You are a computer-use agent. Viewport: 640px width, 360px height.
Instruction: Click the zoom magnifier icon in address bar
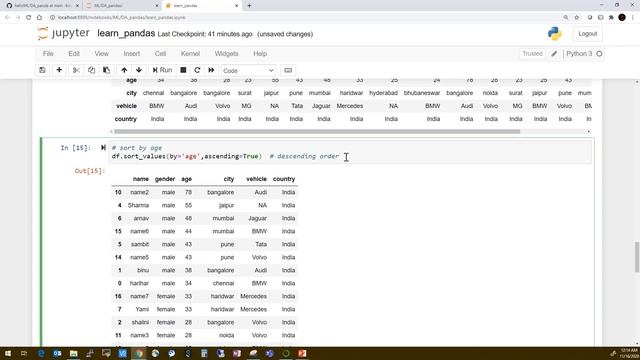point(566,18)
